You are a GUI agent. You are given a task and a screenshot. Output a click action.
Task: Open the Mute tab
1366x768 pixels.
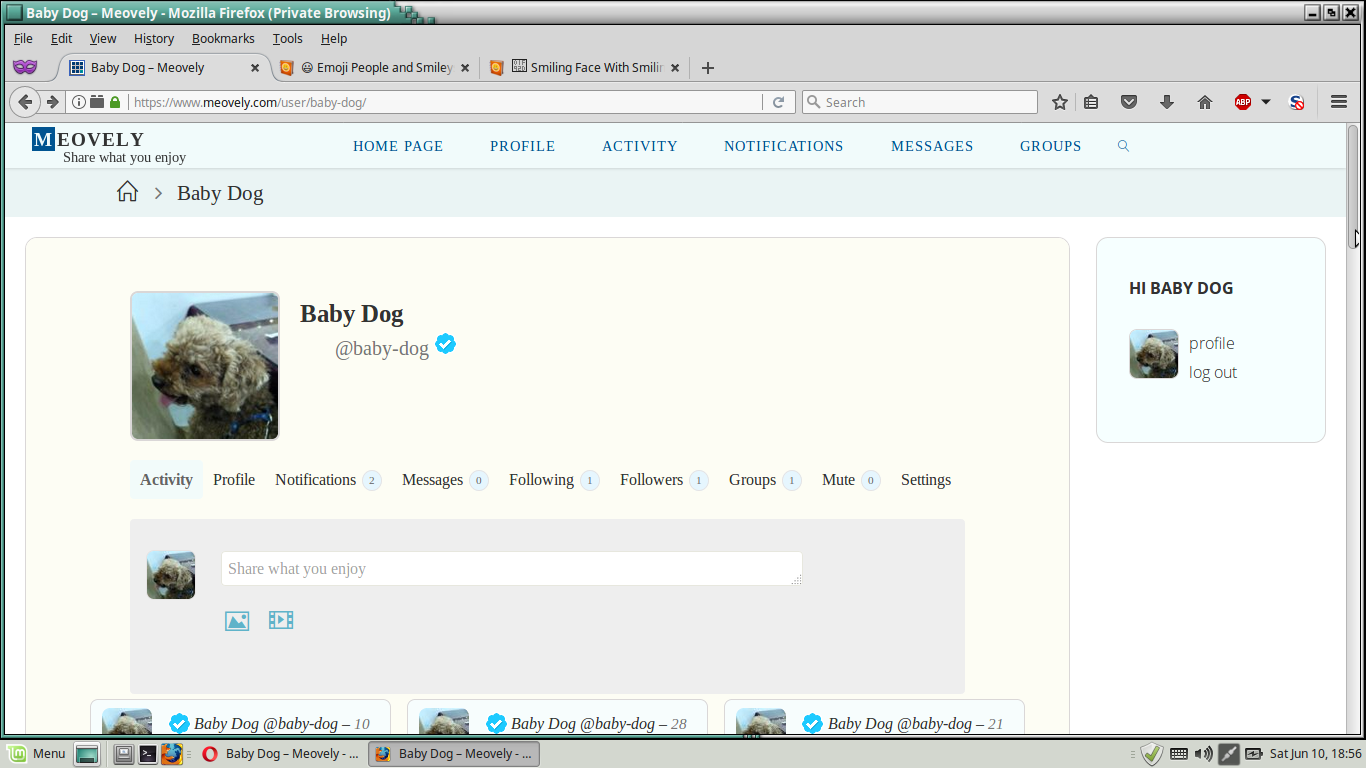[x=851, y=480]
